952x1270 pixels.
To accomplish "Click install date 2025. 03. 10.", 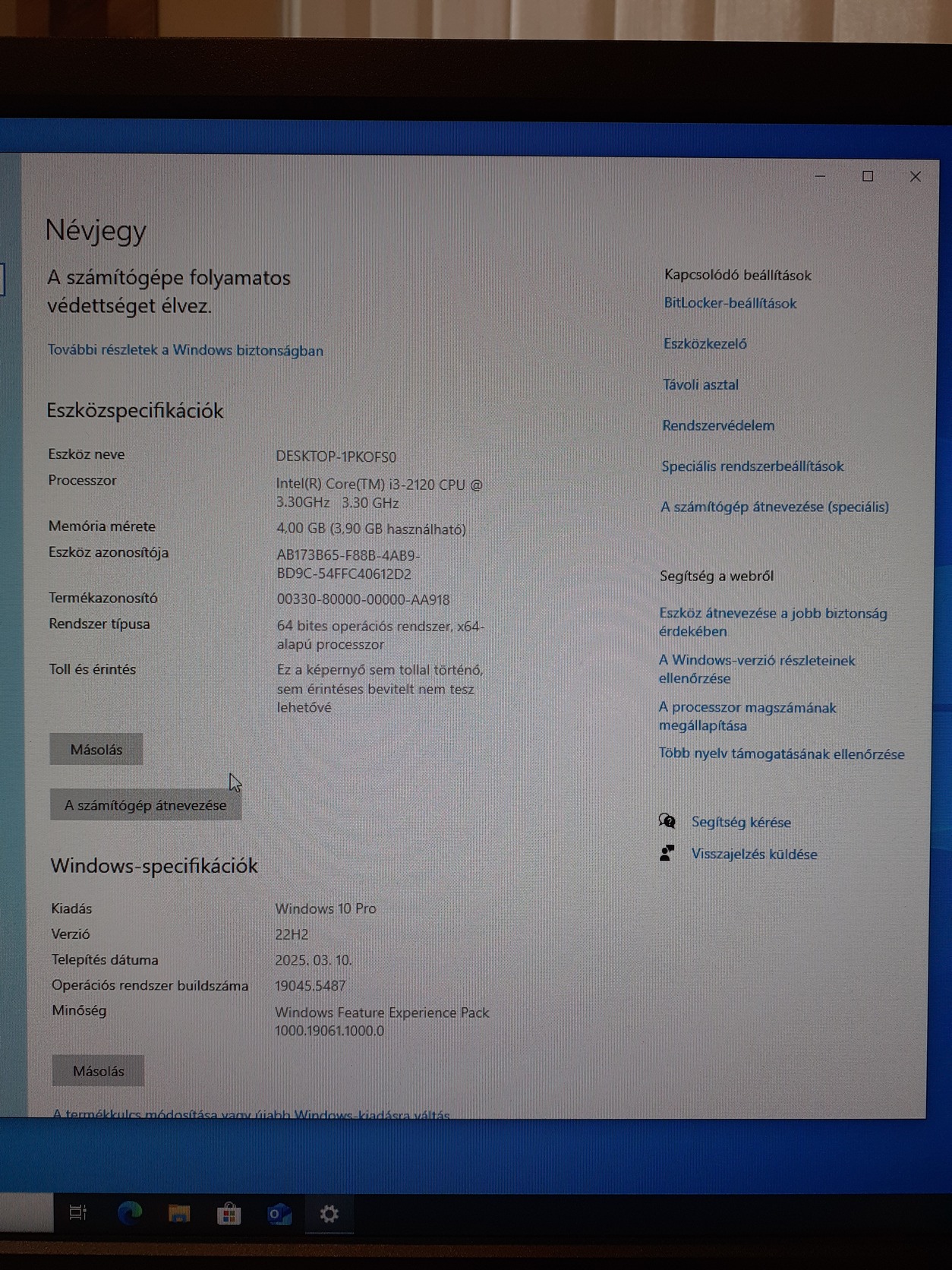I will click(314, 960).
